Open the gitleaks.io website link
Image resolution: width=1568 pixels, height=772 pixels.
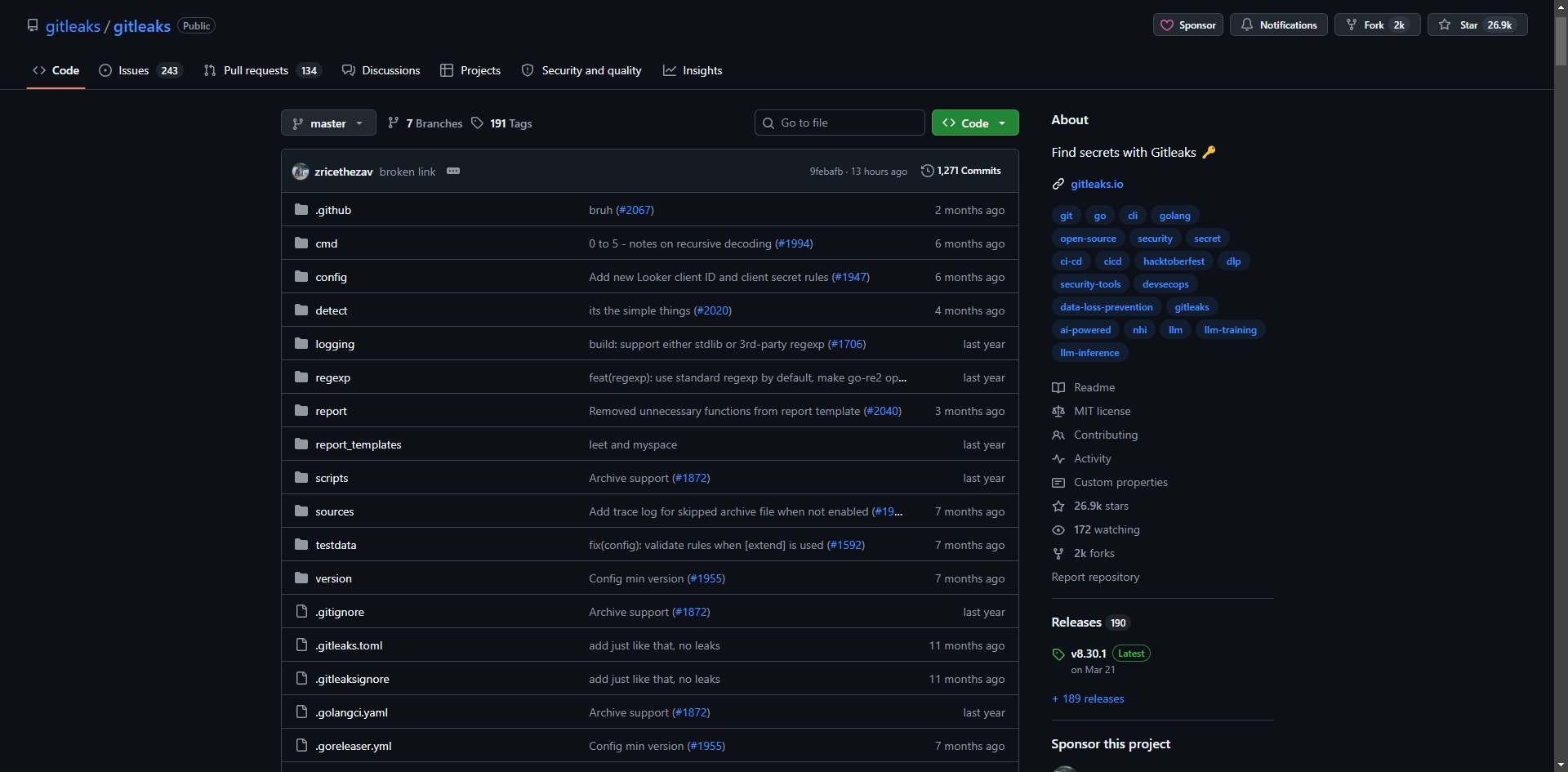click(x=1097, y=184)
